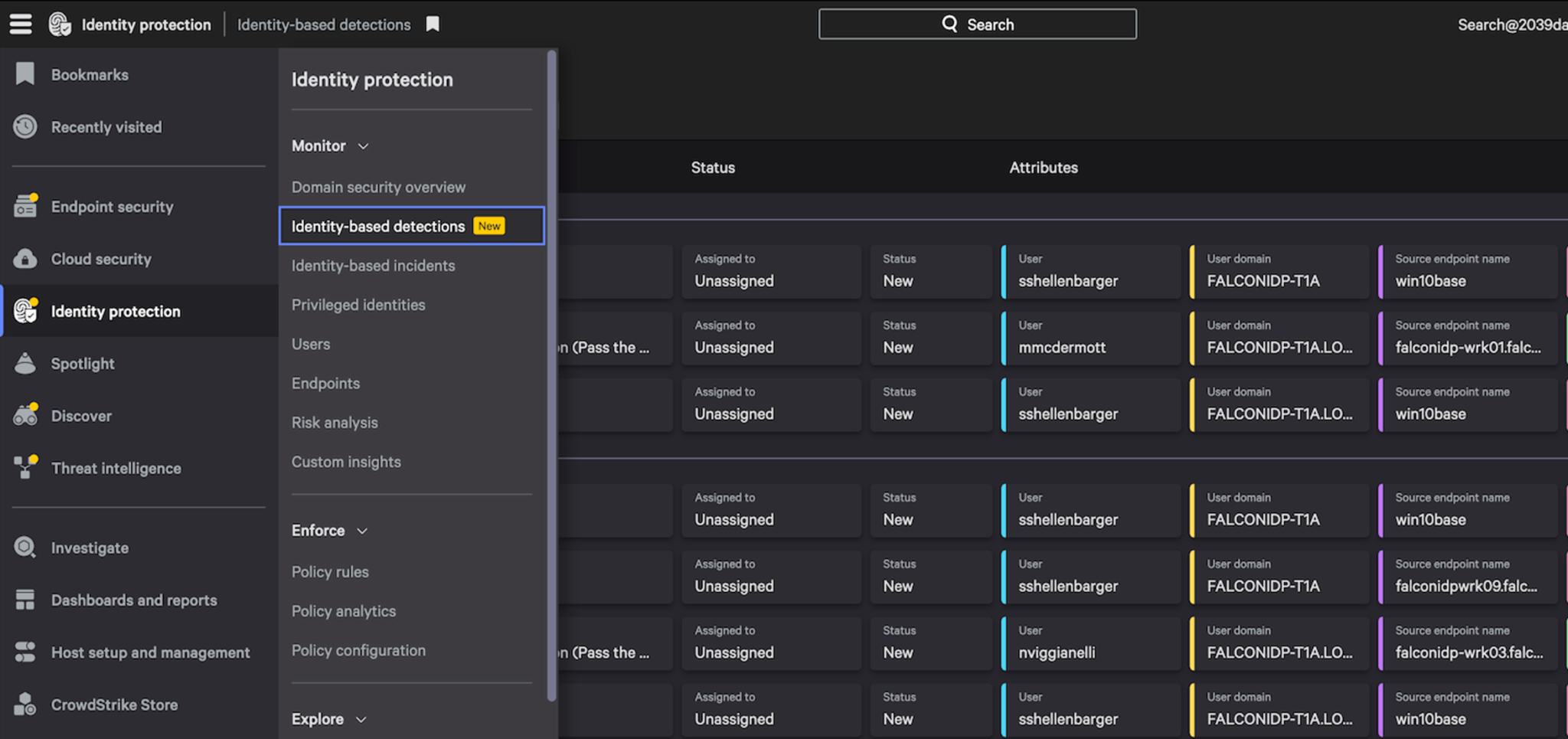
Task: Open Dashboards and reports icon
Action: click(24, 600)
